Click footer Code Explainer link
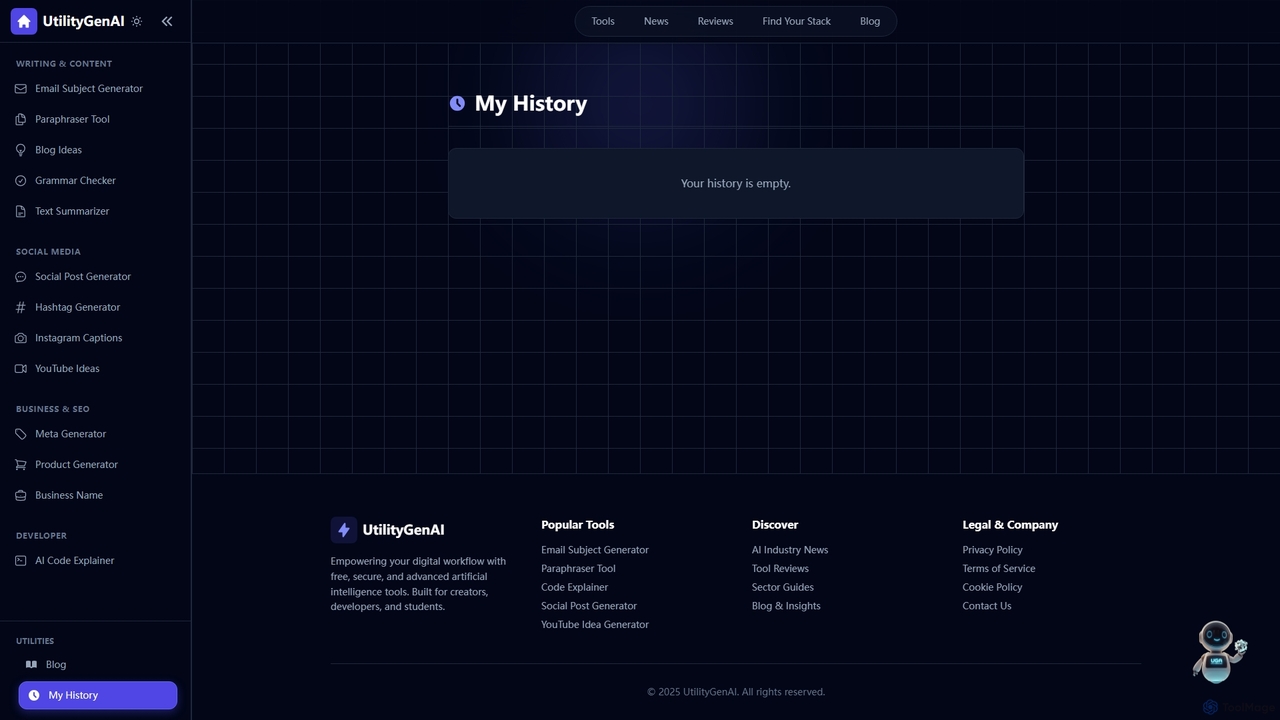The height and width of the screenshot is (720, 1280). [x=574, y=587]
